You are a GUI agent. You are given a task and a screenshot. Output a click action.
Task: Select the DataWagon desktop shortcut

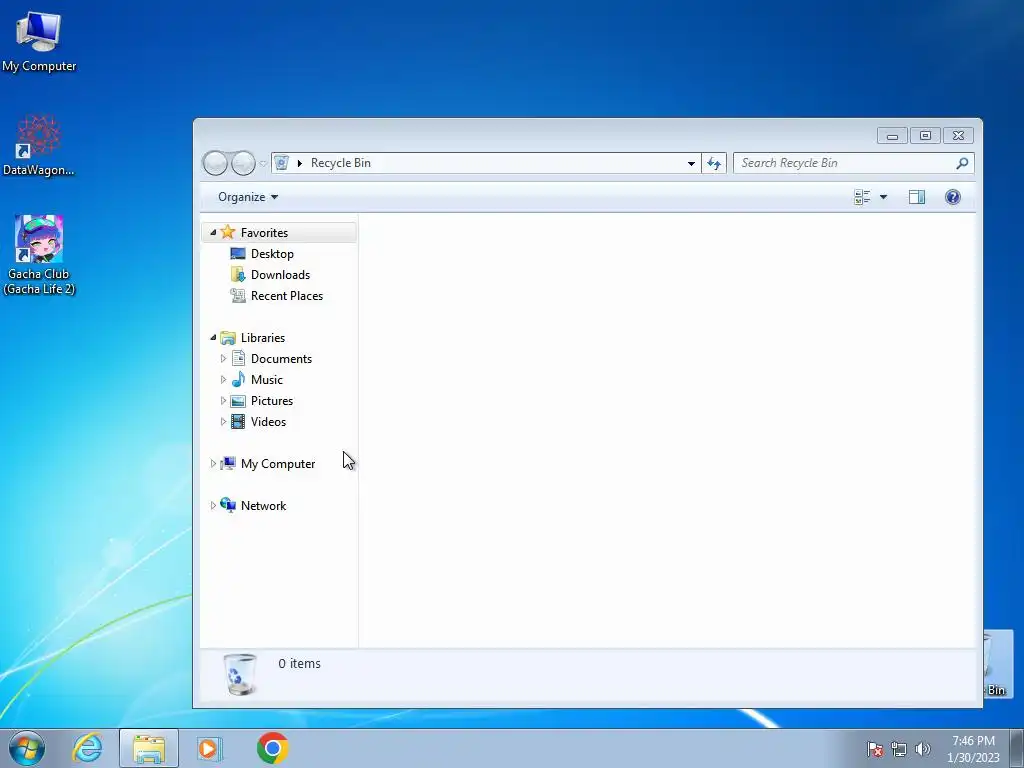point(39,146)
